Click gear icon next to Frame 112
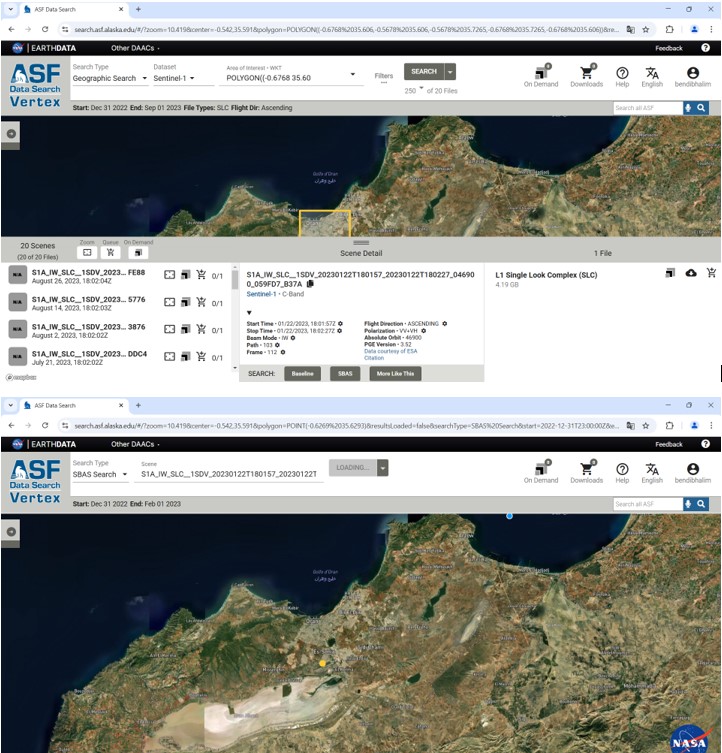 pos(283,352)
